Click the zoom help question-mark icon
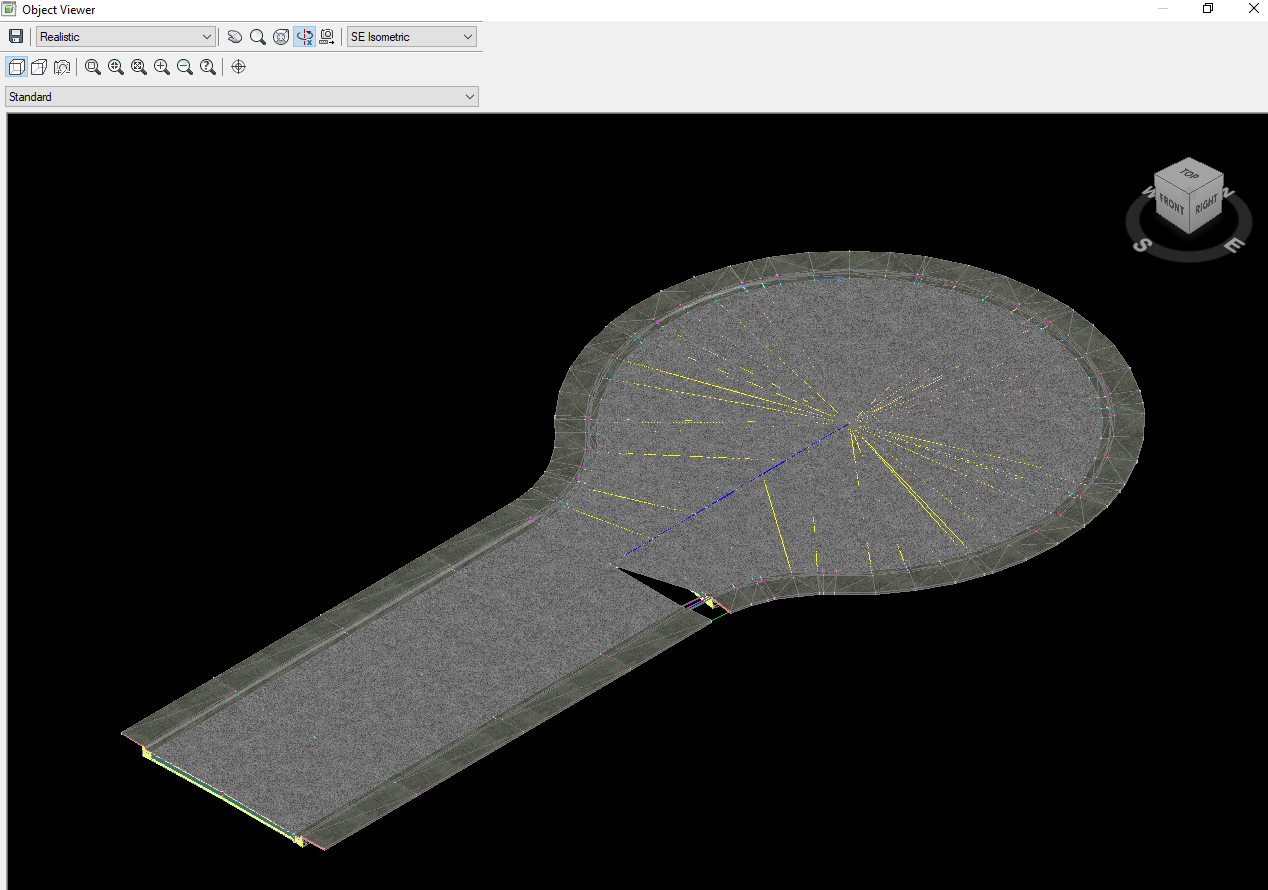Viewport: 1268px width, 890px height. tap(208, 67)
